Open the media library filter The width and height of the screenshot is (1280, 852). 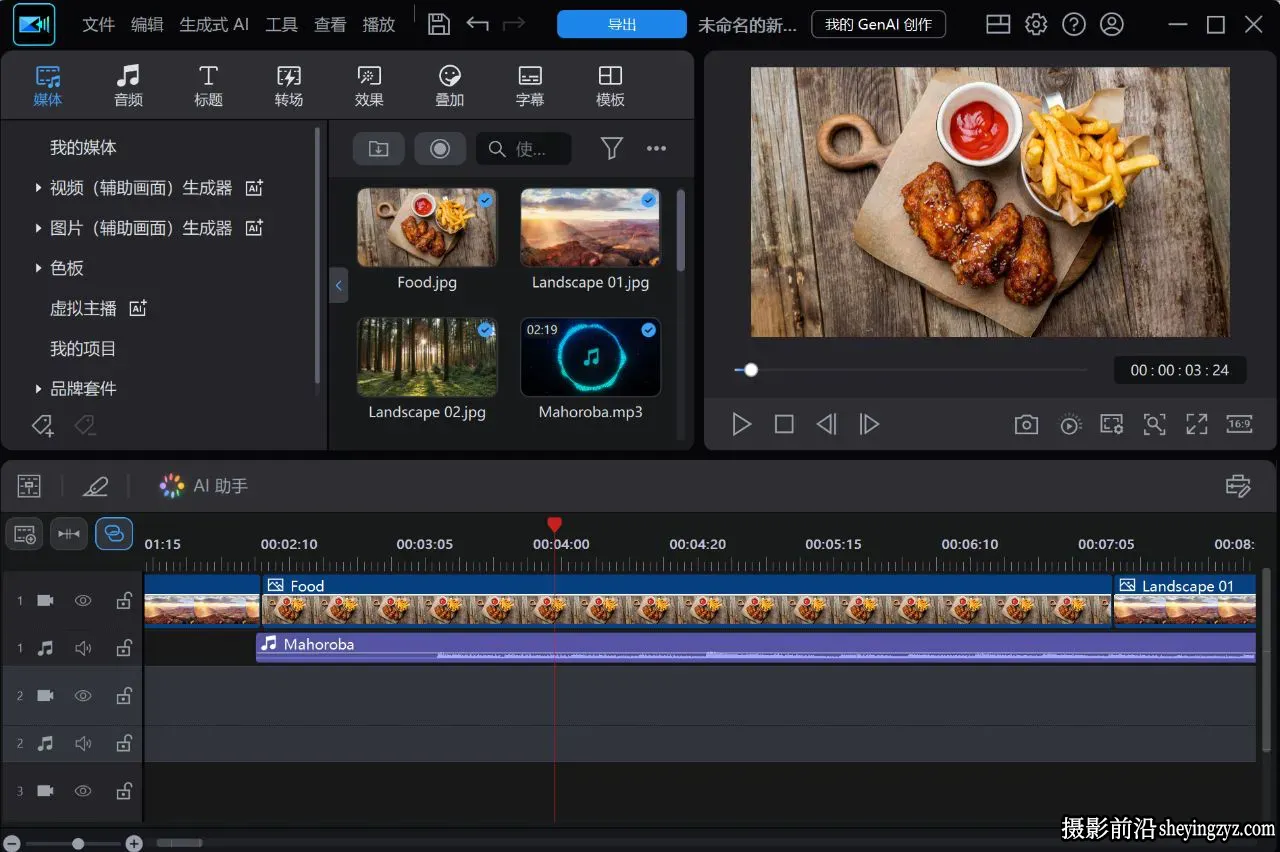coord(612,149)
